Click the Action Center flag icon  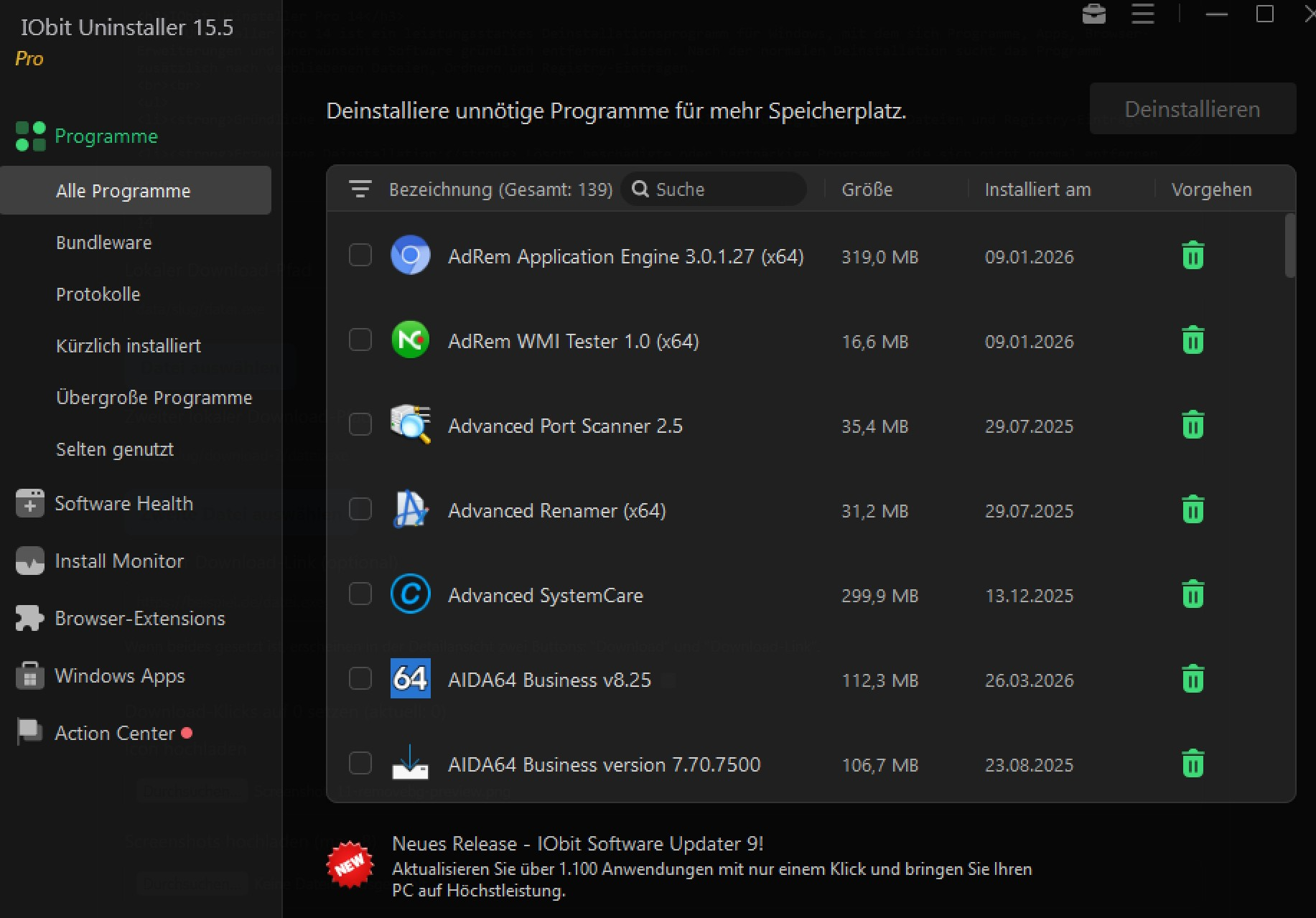tap(29, 733)
